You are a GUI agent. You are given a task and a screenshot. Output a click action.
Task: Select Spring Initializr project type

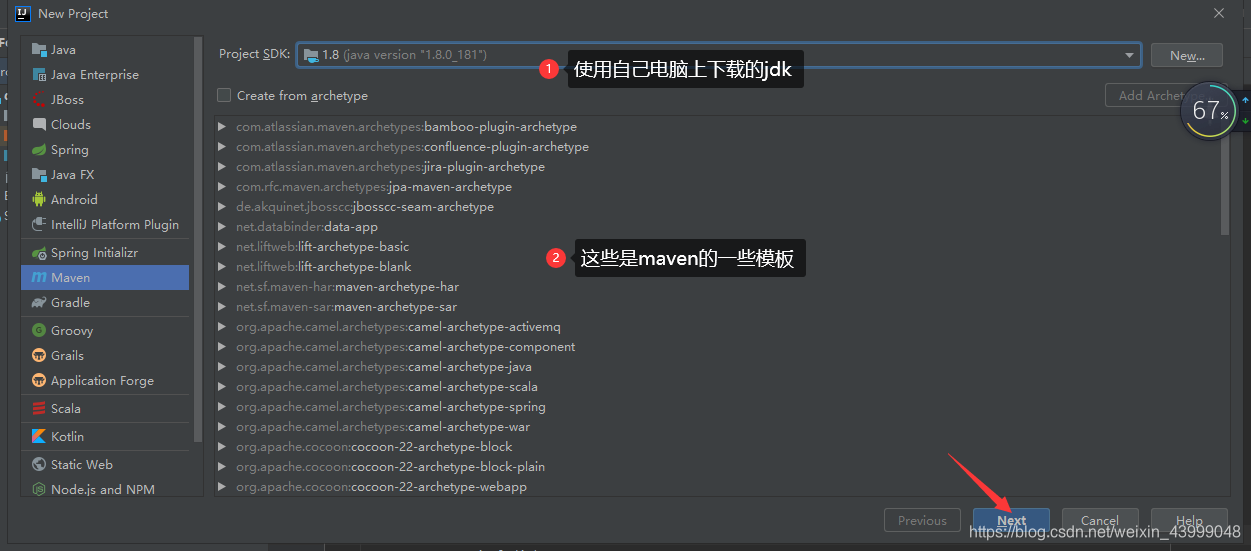[x=105, y=253]
